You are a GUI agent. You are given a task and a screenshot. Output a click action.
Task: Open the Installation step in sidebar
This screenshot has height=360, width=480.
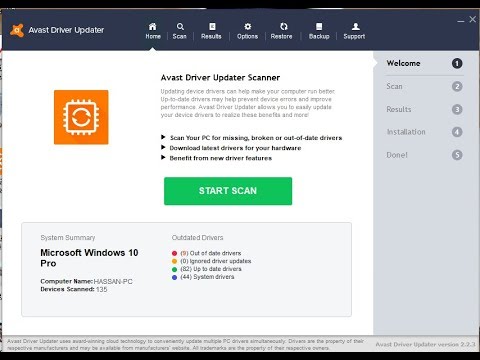coord(406,132)
